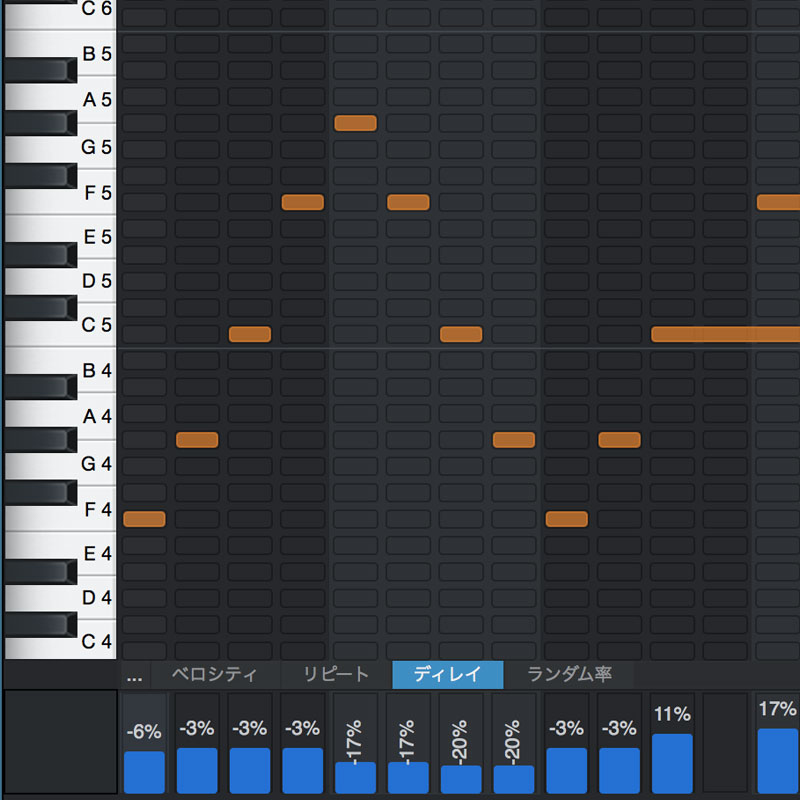Screen dimensions: 800x800
Task: Click the -6% delay bar of step 1
Action: coord(144,772)
